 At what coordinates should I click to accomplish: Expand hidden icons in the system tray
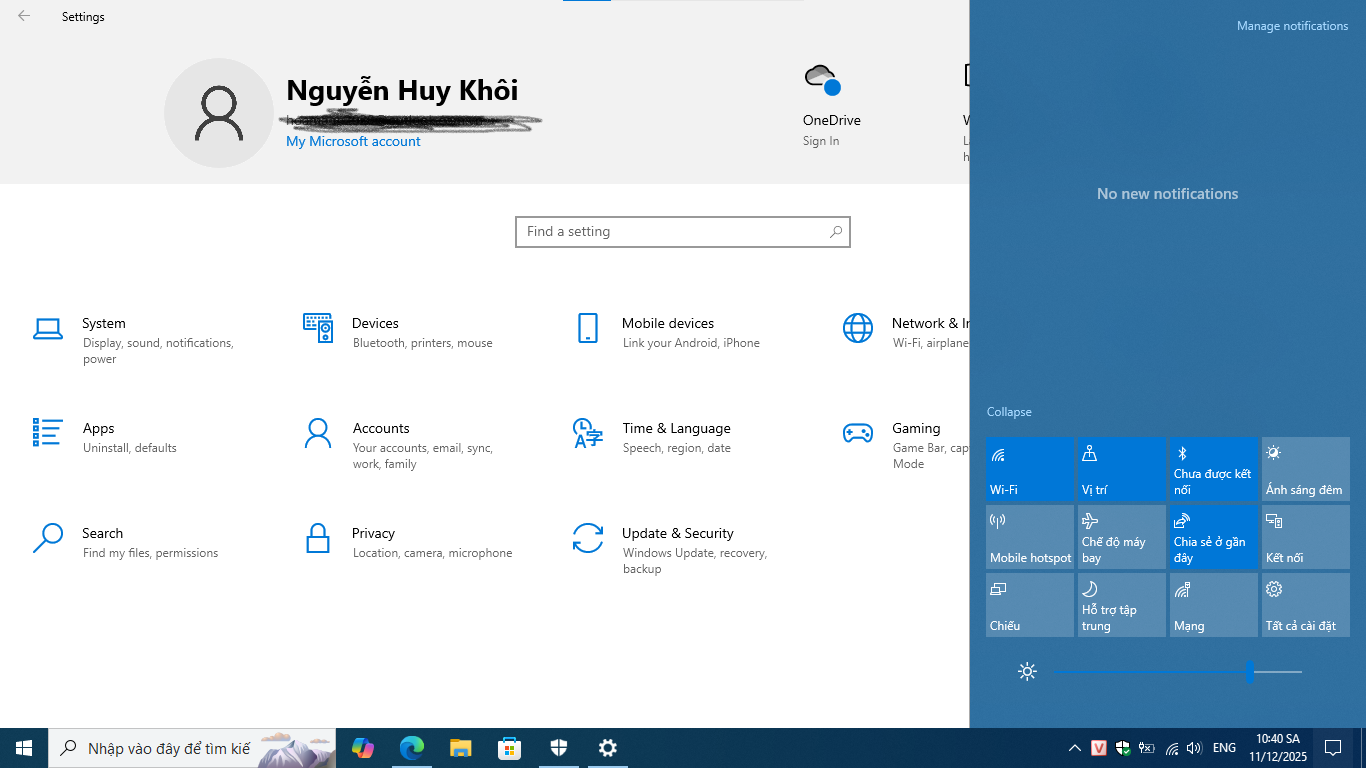coord(1074,747)
